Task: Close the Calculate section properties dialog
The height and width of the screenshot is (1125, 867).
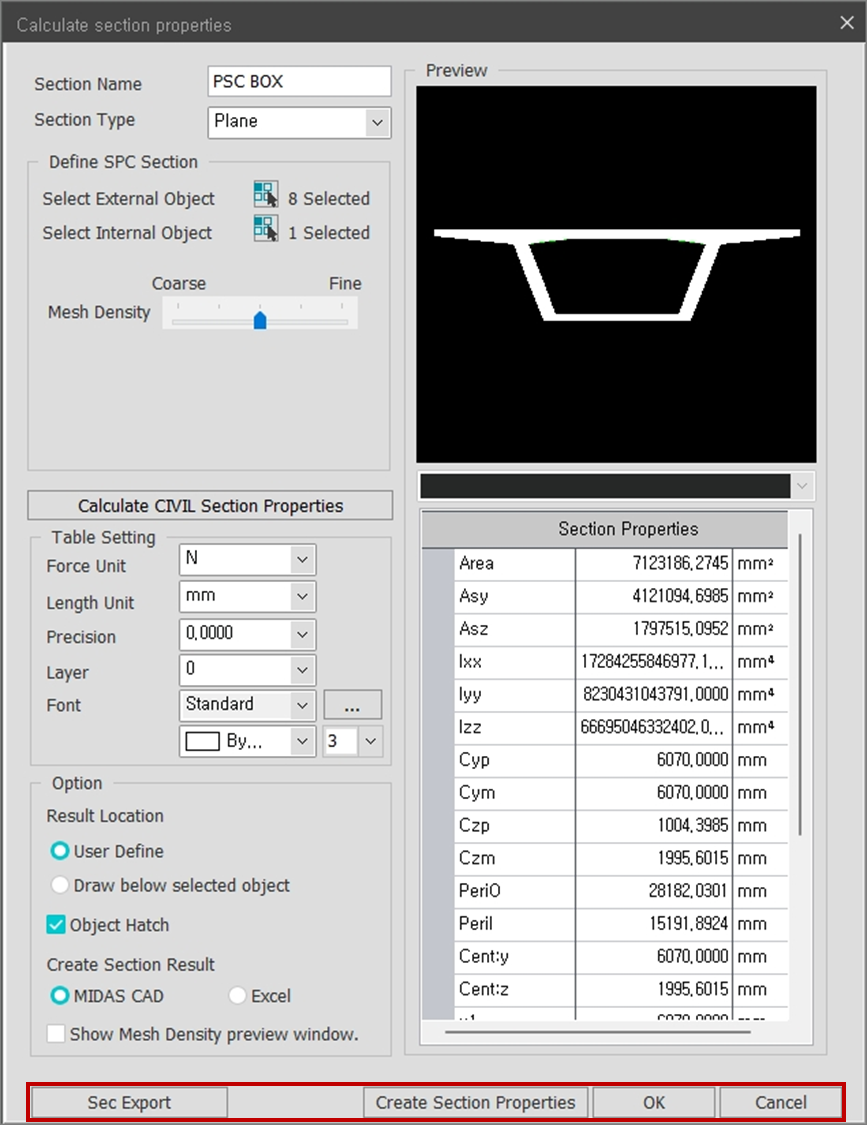Action: click(x=847, y=23)
